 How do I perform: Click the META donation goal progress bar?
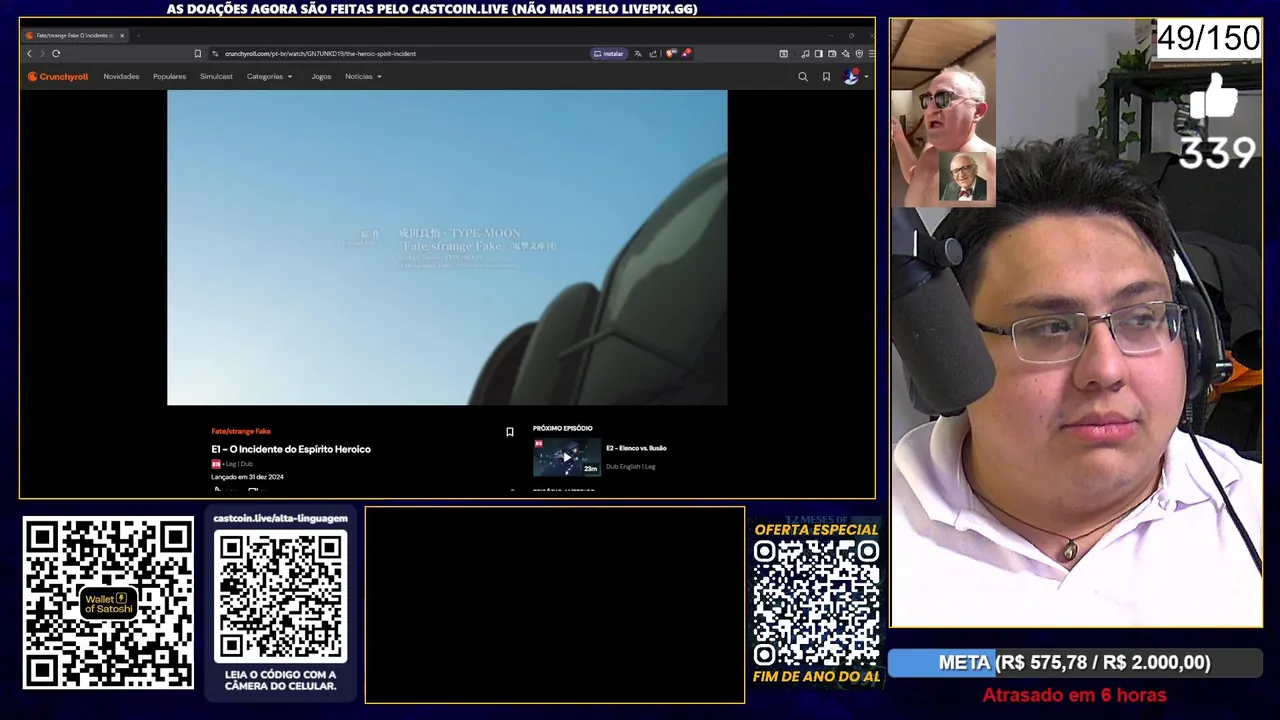click(x=1075, y=663)
